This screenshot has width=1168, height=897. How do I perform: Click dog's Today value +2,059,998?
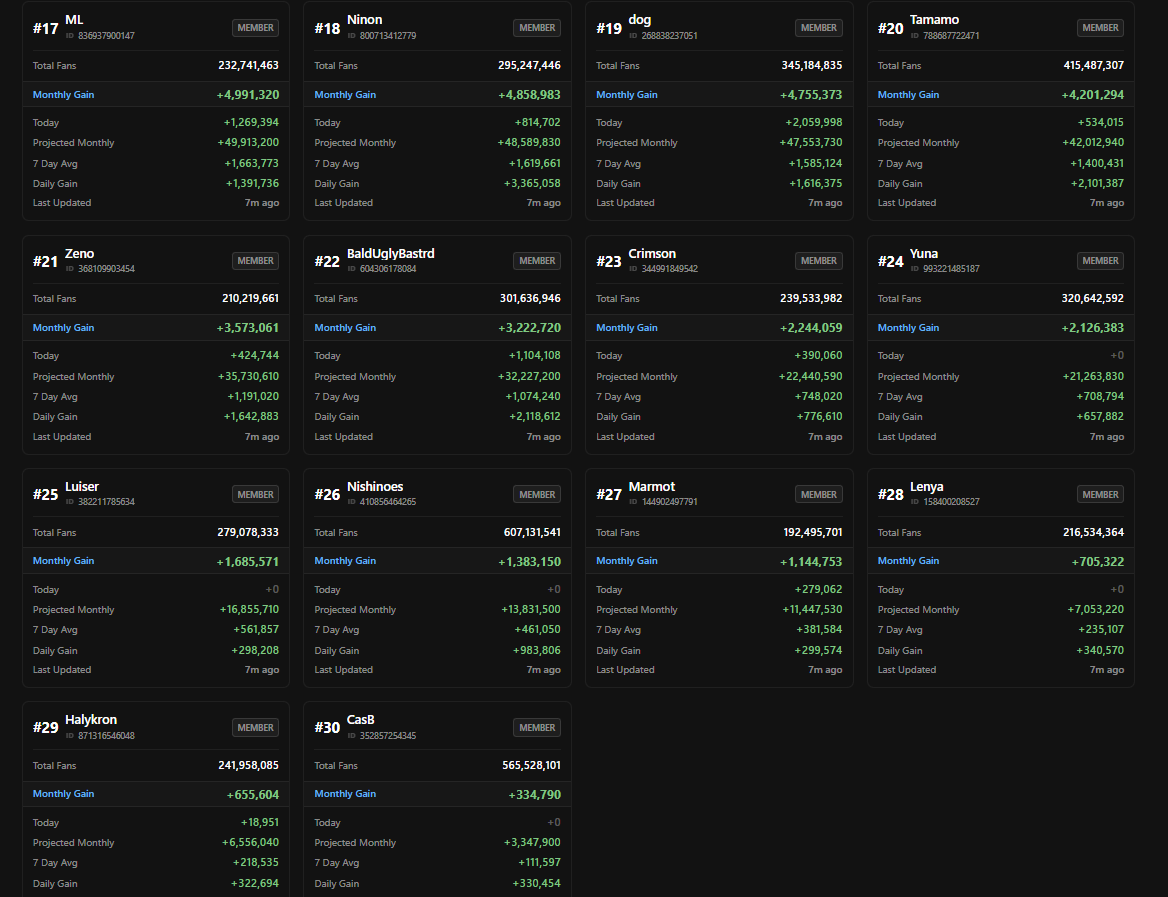(x=813, y=122)
